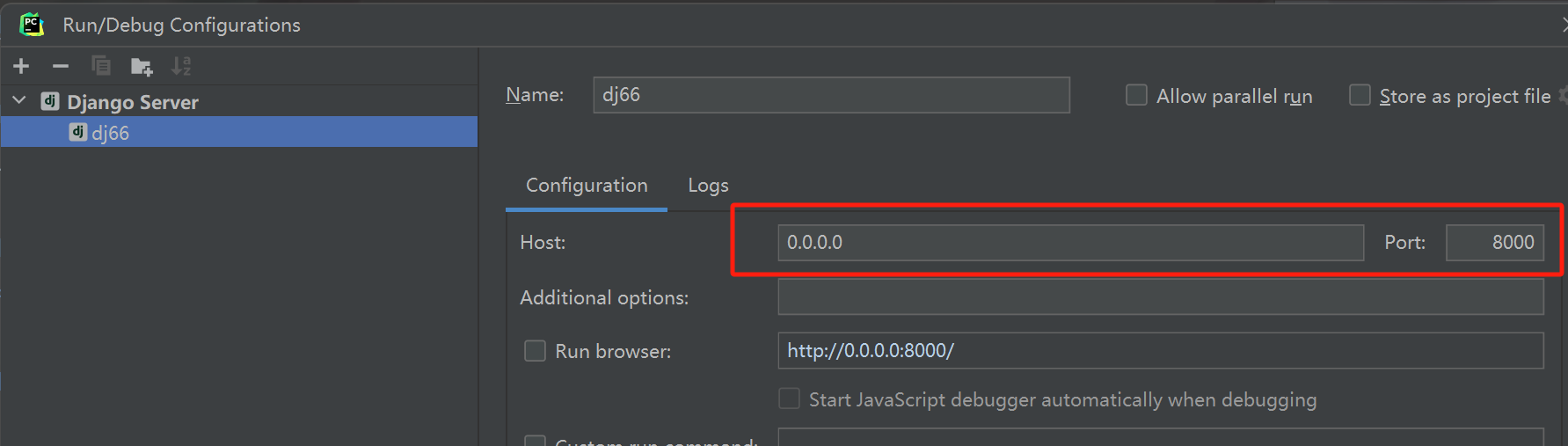Screen dimensions: 1568x446
Task: Select the Django Server group label
Action: [133, 102]
